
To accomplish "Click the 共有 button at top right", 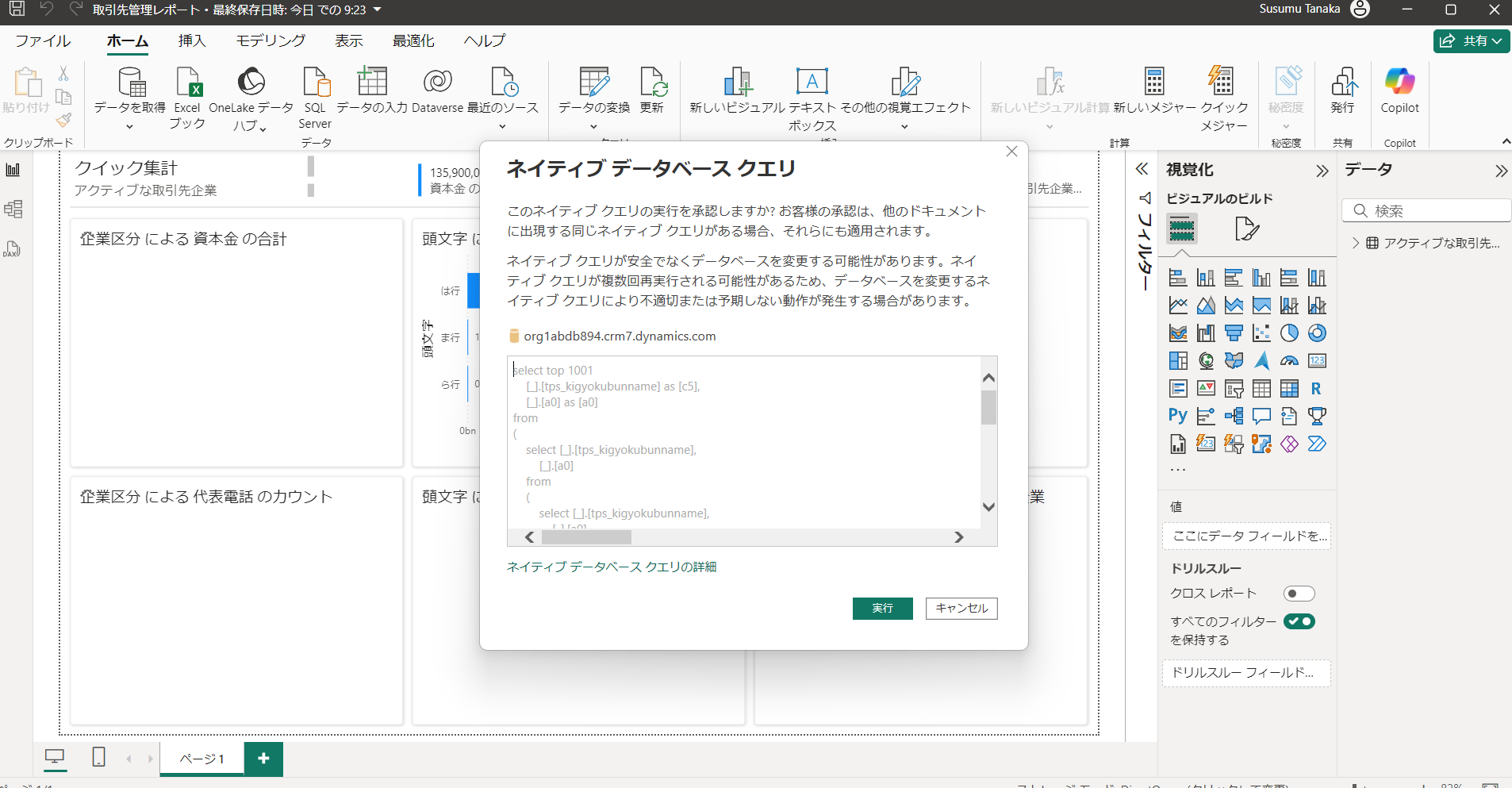I will [x=1472, y=41].
